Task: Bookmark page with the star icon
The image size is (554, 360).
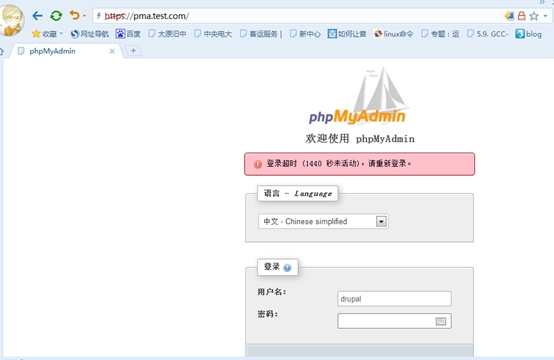Action: pyautogui.click(x=534, y=16)
